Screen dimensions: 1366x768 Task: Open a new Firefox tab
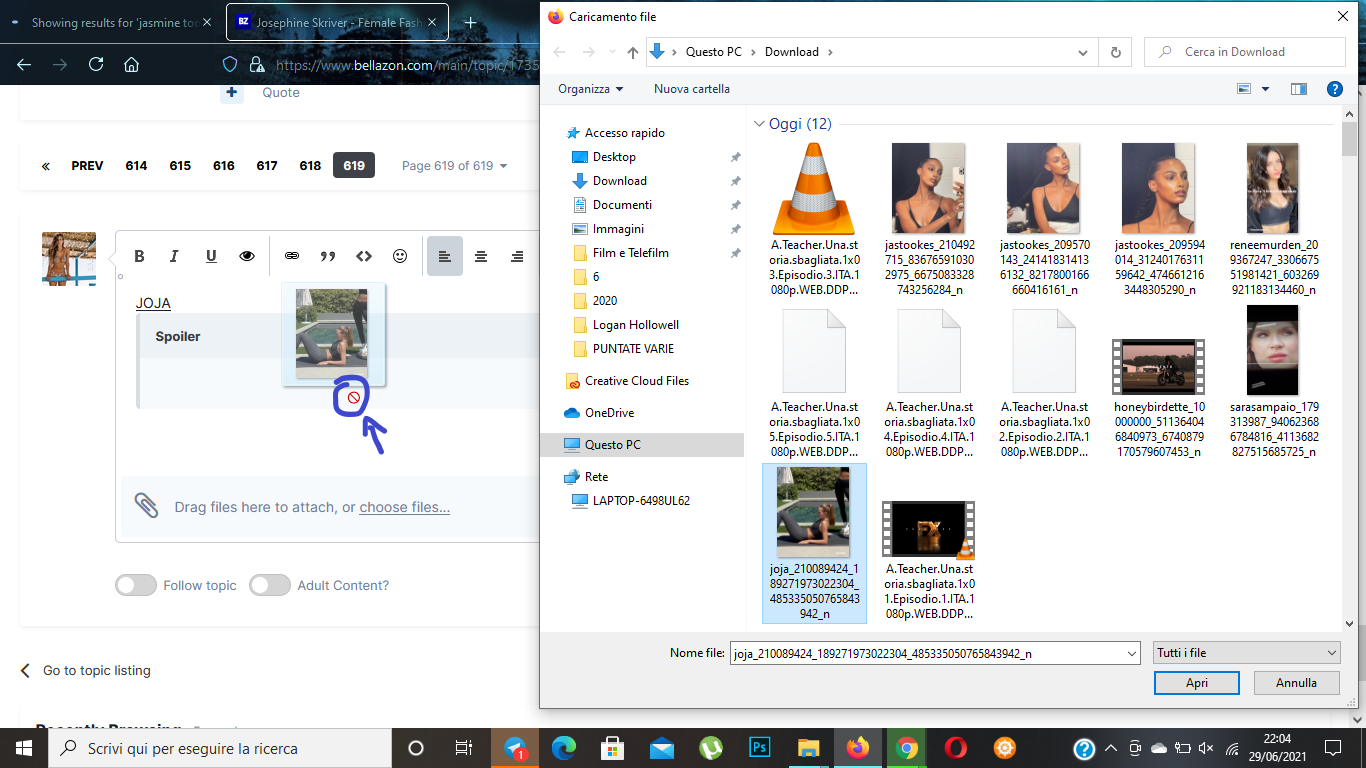pyautogui.click(x=470, y=22)
